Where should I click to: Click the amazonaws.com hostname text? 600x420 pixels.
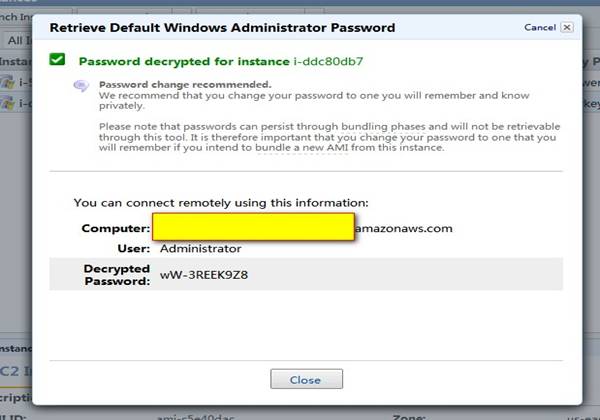click(x=404, y=228)
